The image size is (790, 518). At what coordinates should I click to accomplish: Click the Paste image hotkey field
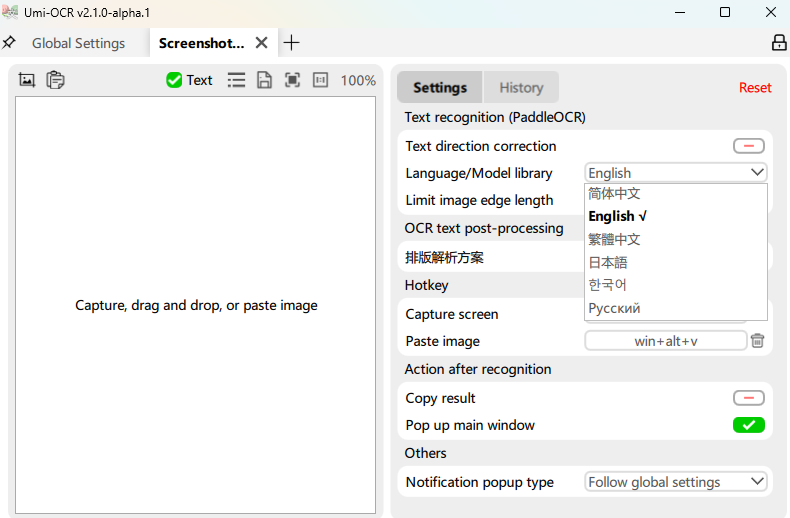[665, 341]
